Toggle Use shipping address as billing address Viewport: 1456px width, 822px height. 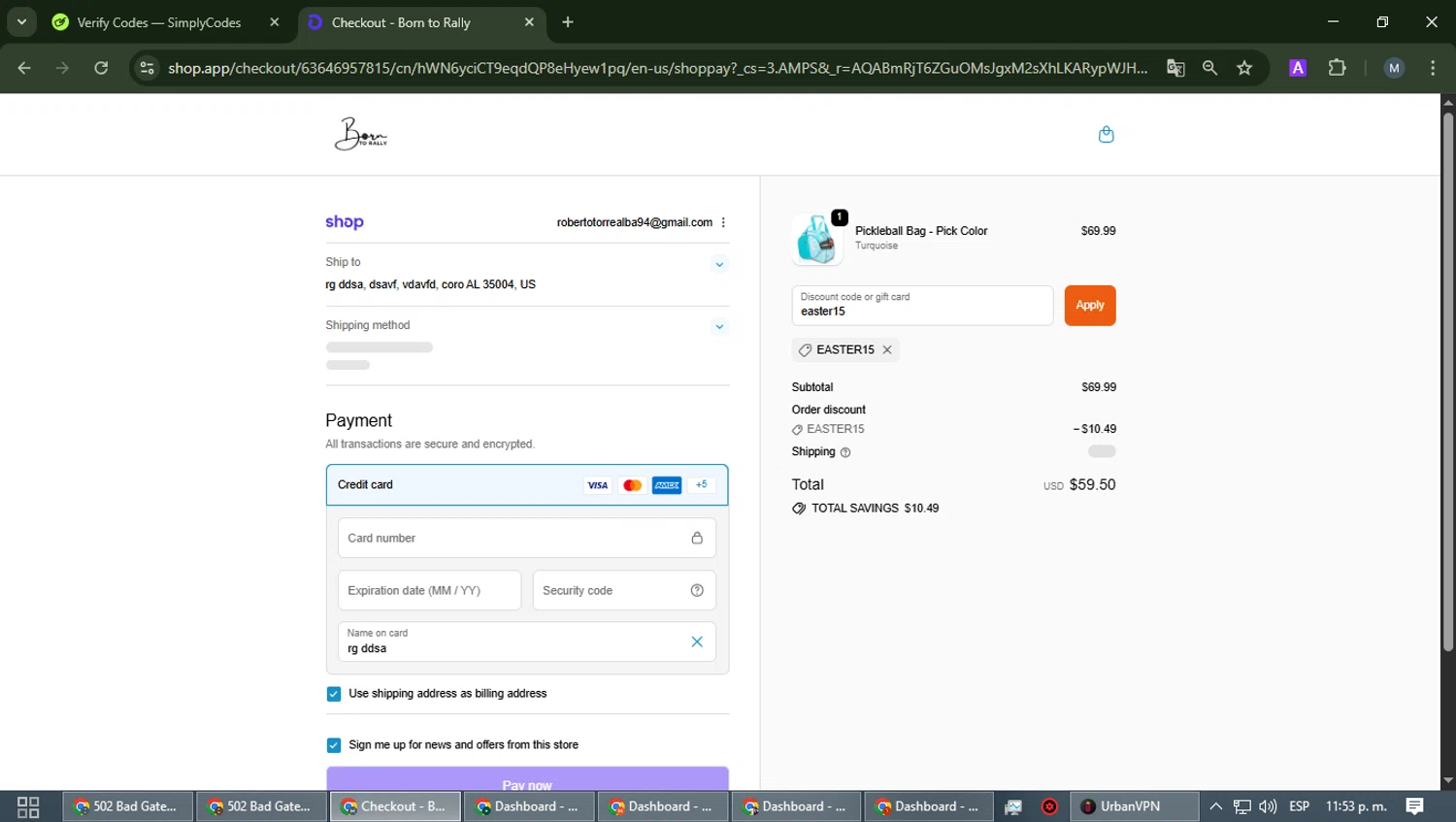(334, 694)
